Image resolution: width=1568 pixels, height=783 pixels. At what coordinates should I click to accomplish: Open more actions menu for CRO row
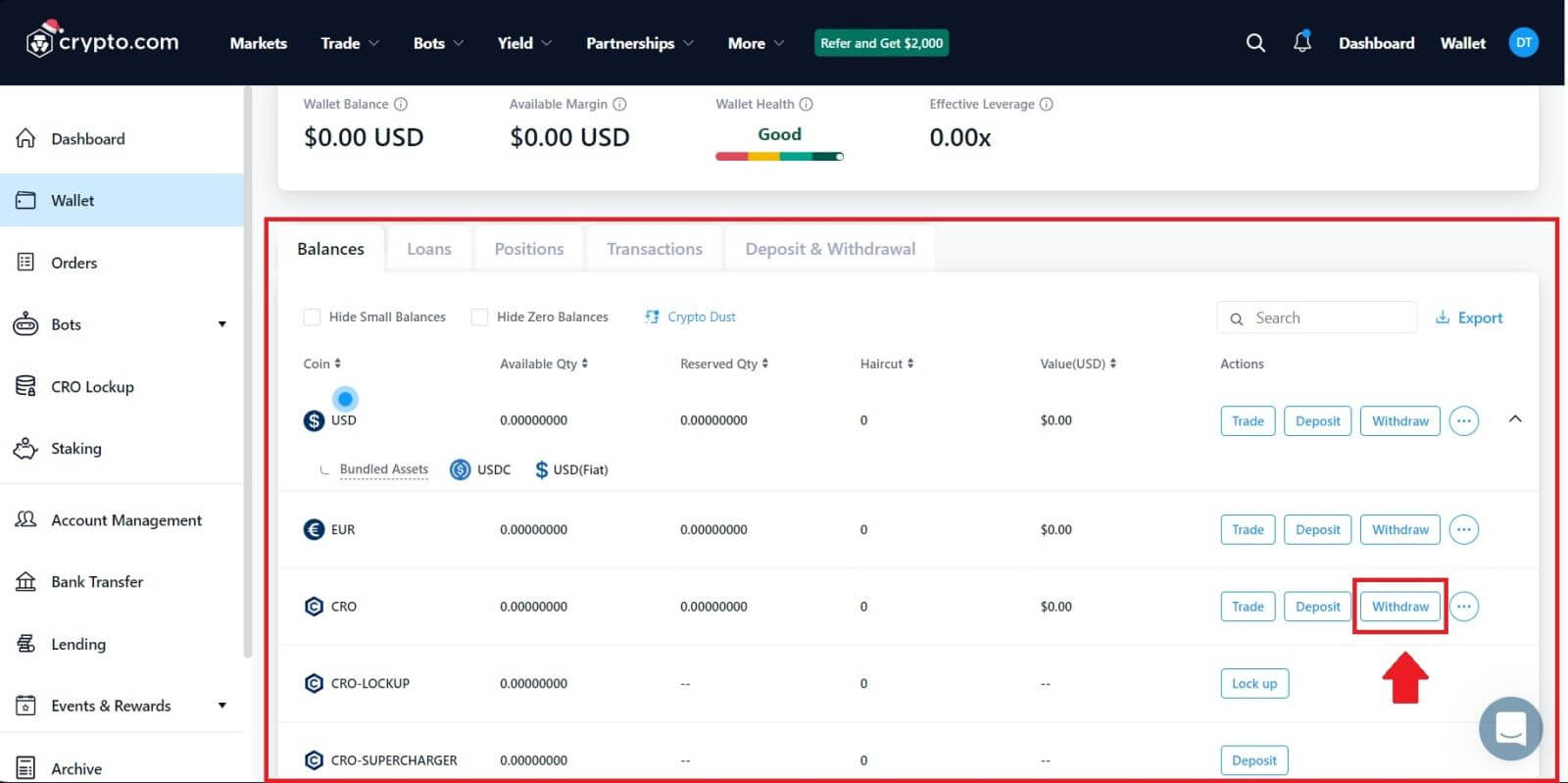tap(1463, 607)
